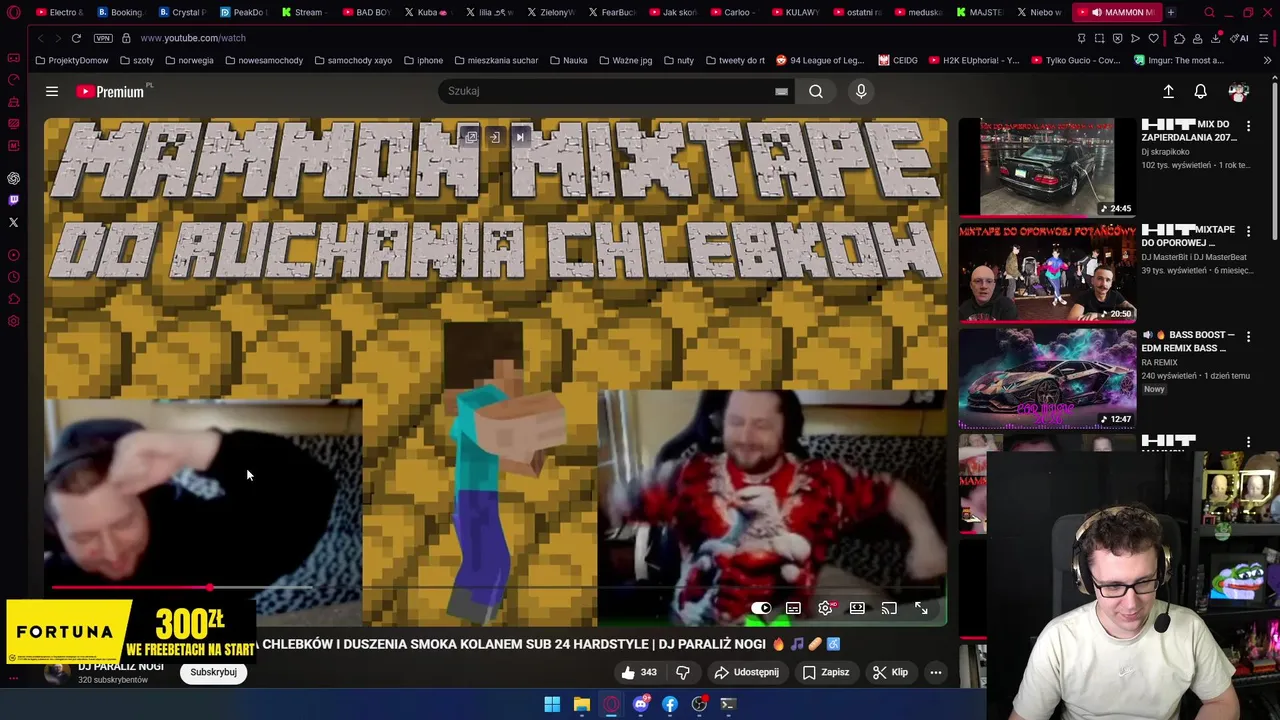Save the video with Zapisz
The height and width of the screenshot is (720, 1280).
click(x=825, y=672)
